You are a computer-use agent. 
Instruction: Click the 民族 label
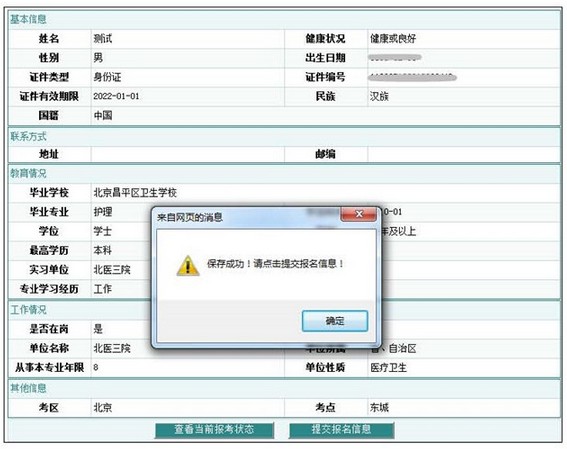pos(325,96)
